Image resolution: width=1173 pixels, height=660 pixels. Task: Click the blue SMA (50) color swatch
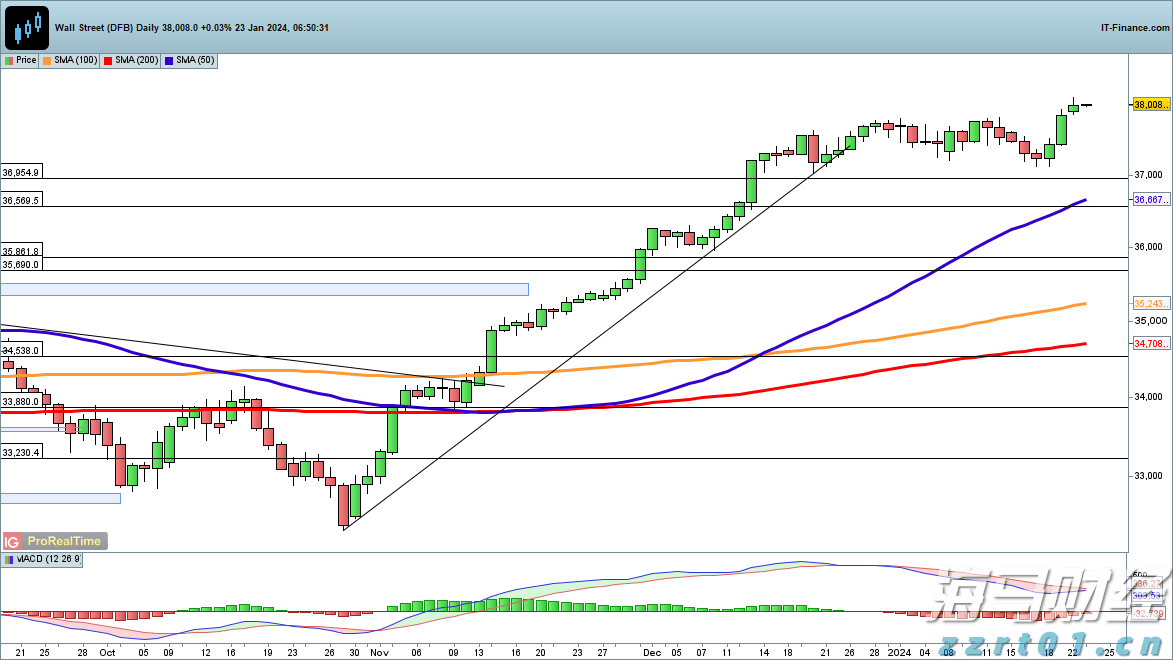(x=170, y=61)
